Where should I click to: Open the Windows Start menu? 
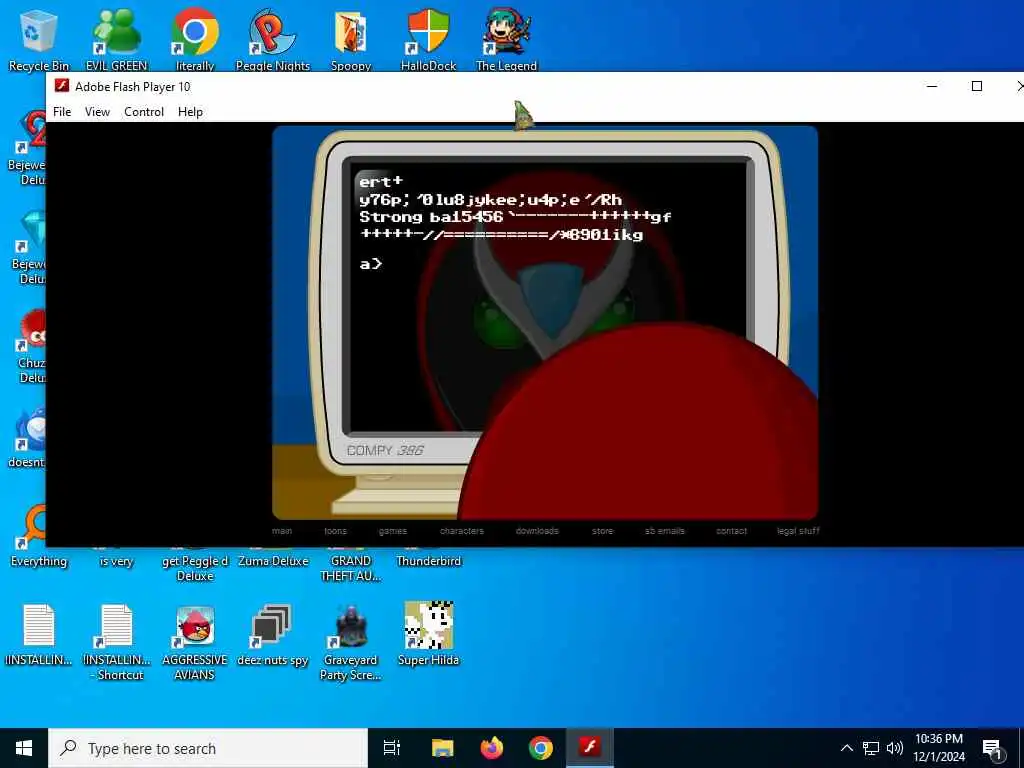(x=24, y=748)
